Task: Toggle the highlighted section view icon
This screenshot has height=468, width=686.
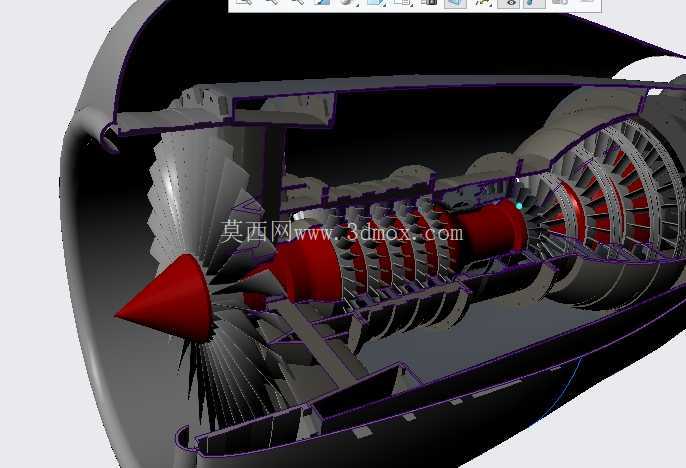Action: pos(455,3)
